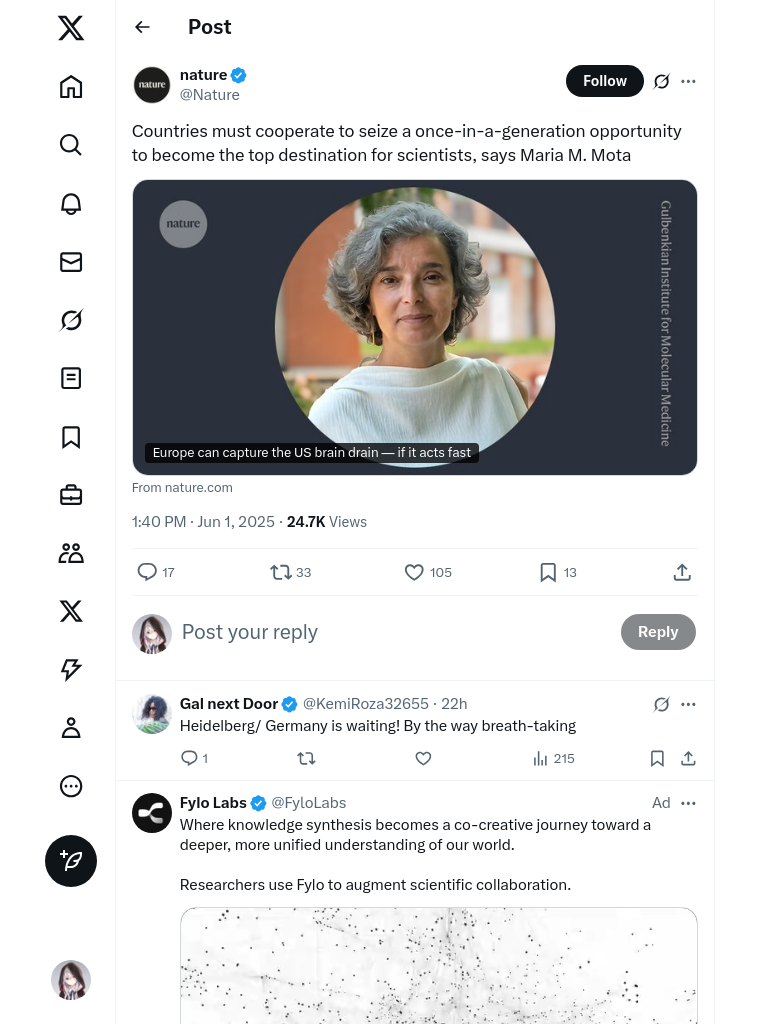
Task: Click the compose new post button
Action: point(71,861)
